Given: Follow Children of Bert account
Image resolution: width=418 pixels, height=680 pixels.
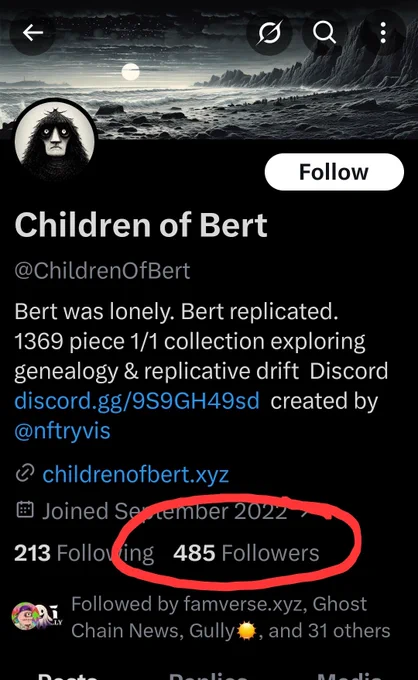Looking at the screenshot, I should (334, 172).
